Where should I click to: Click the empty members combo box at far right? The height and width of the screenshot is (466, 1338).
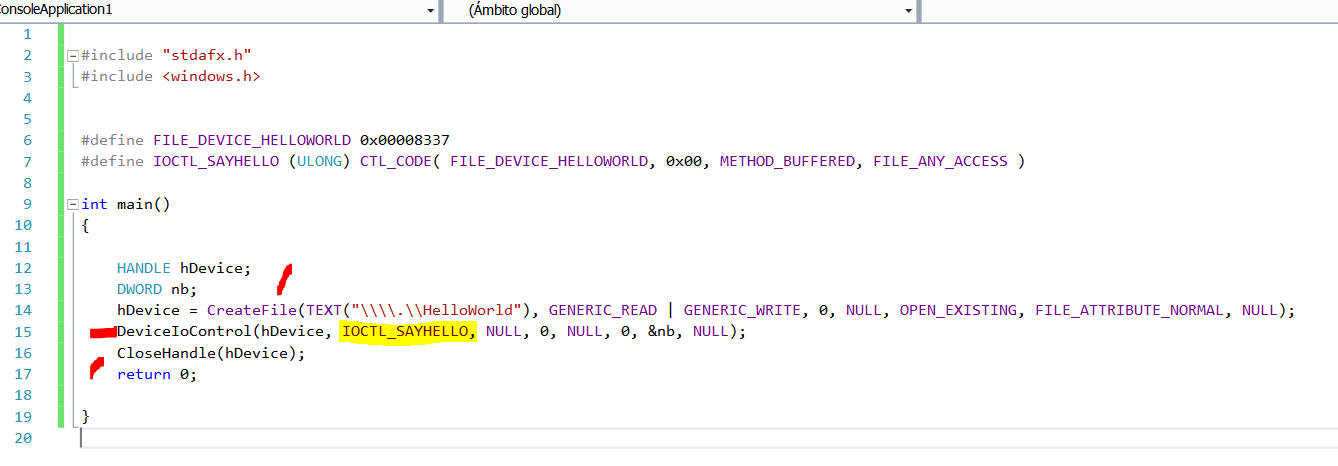tap(1130, 10)
